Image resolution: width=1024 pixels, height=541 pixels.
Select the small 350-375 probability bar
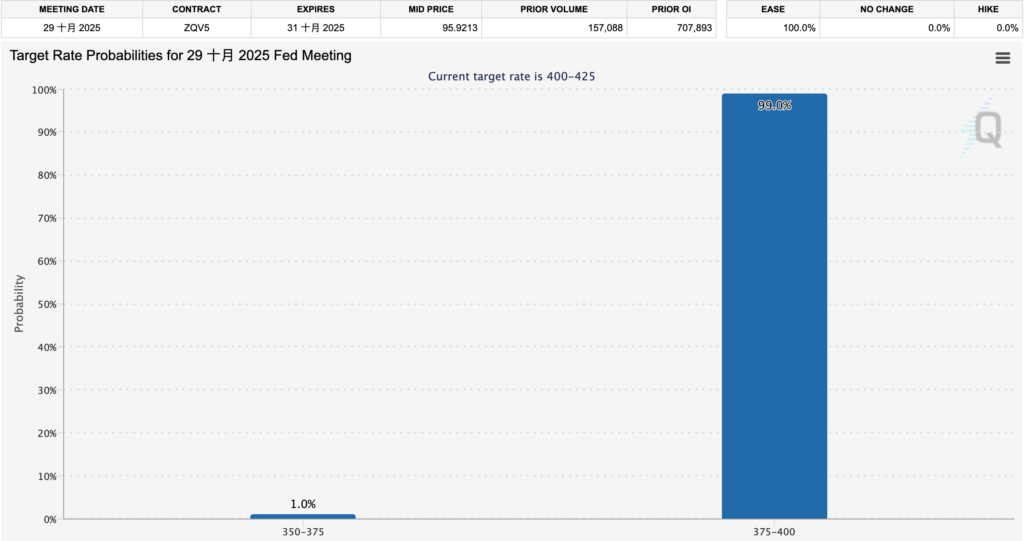302,516
